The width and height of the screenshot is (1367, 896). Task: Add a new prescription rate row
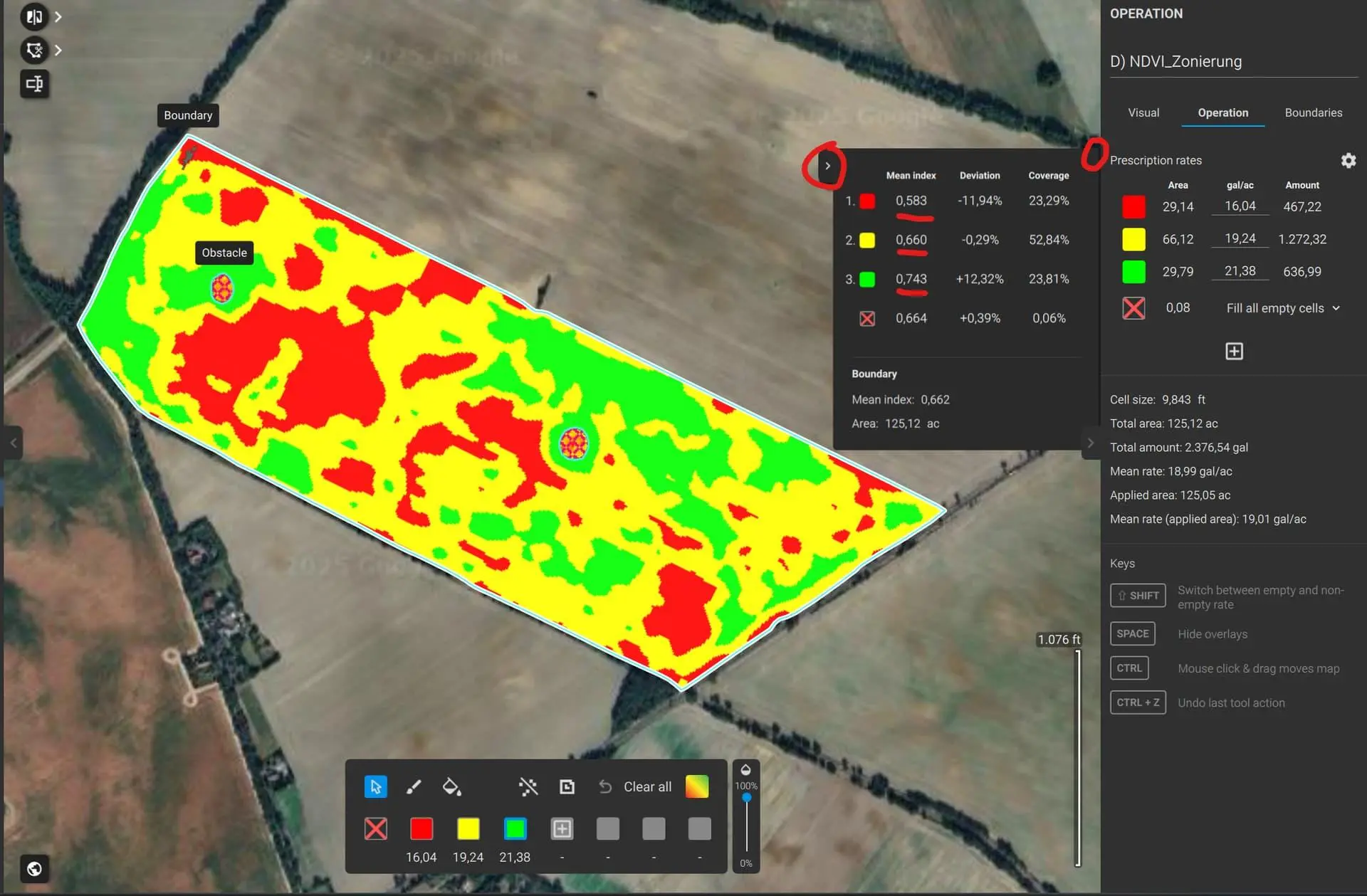click(x=1234, y=351)
